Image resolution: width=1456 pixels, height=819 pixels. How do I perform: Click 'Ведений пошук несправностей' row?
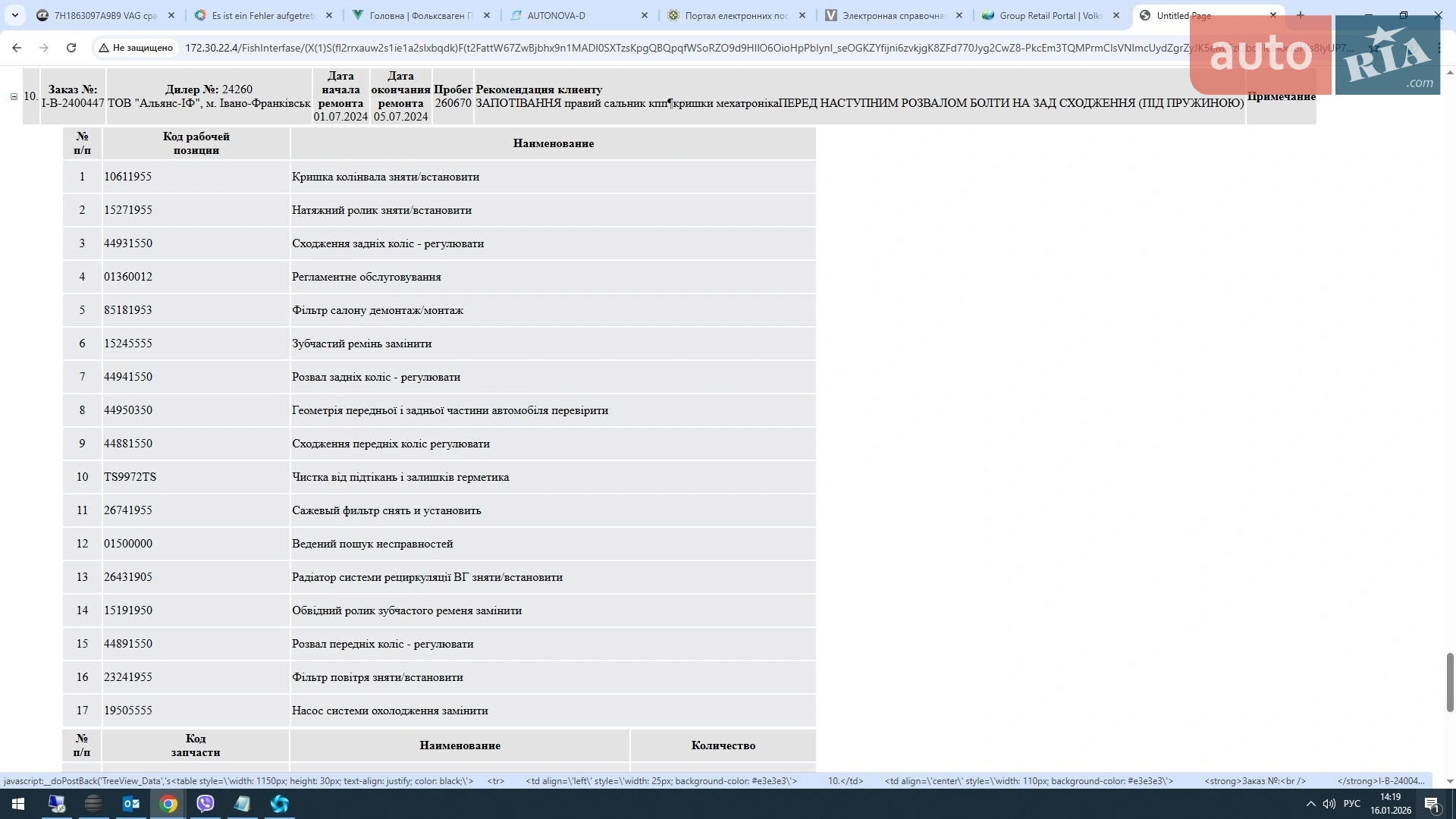[439, 544]
